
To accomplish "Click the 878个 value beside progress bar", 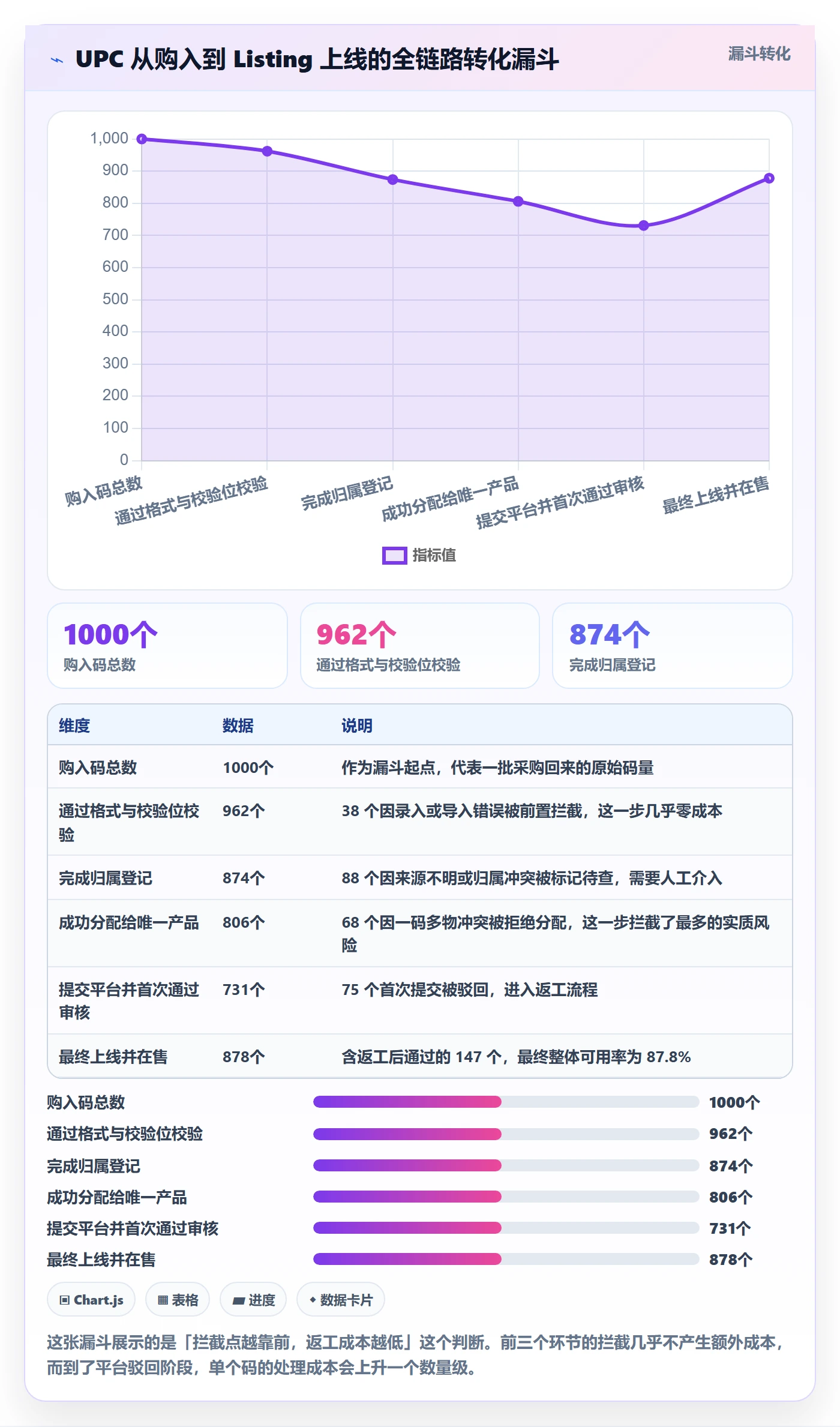I will click(x=730, y=1260).
